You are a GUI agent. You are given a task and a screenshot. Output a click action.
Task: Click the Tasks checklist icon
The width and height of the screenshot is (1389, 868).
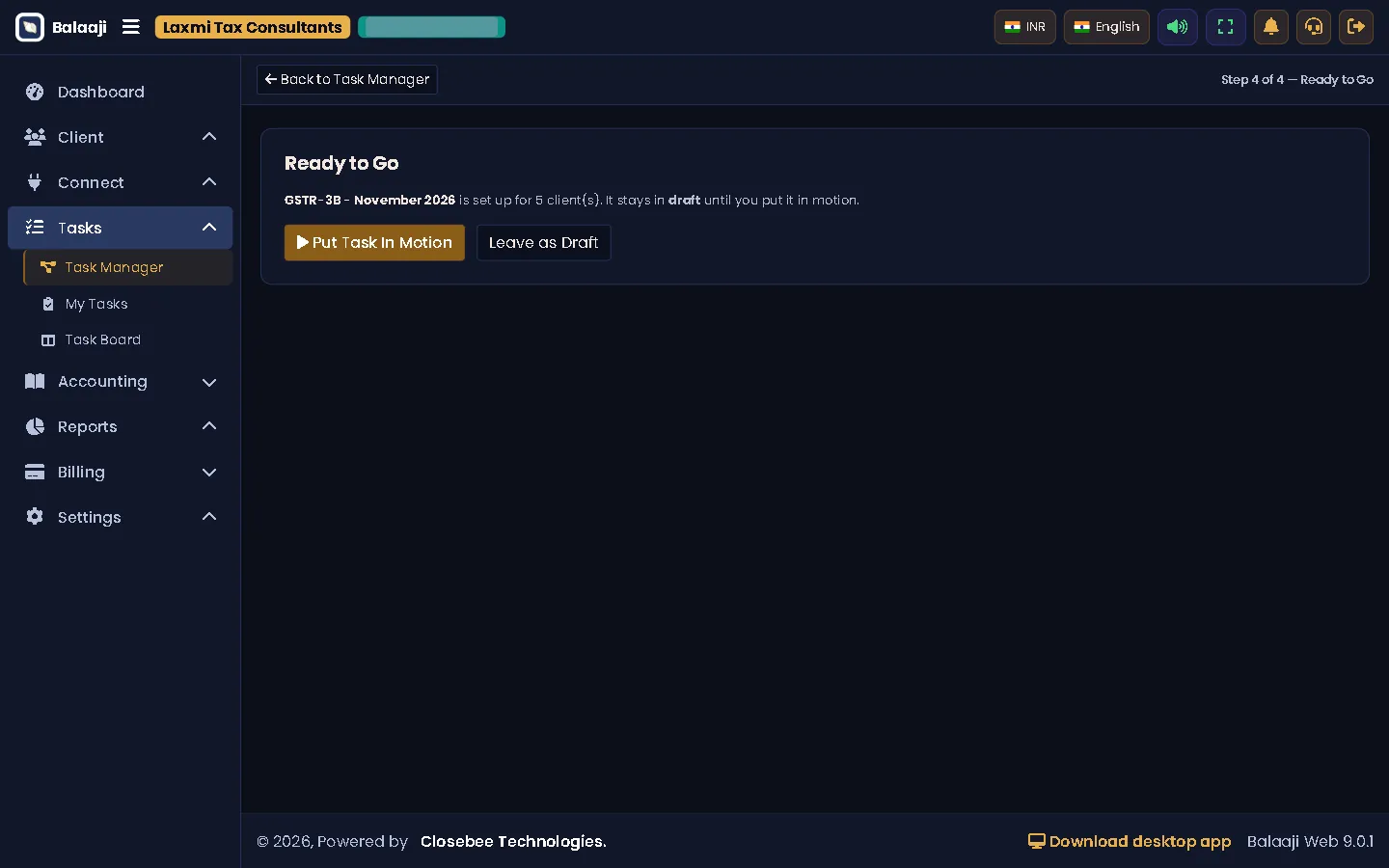tap(35, 228)
